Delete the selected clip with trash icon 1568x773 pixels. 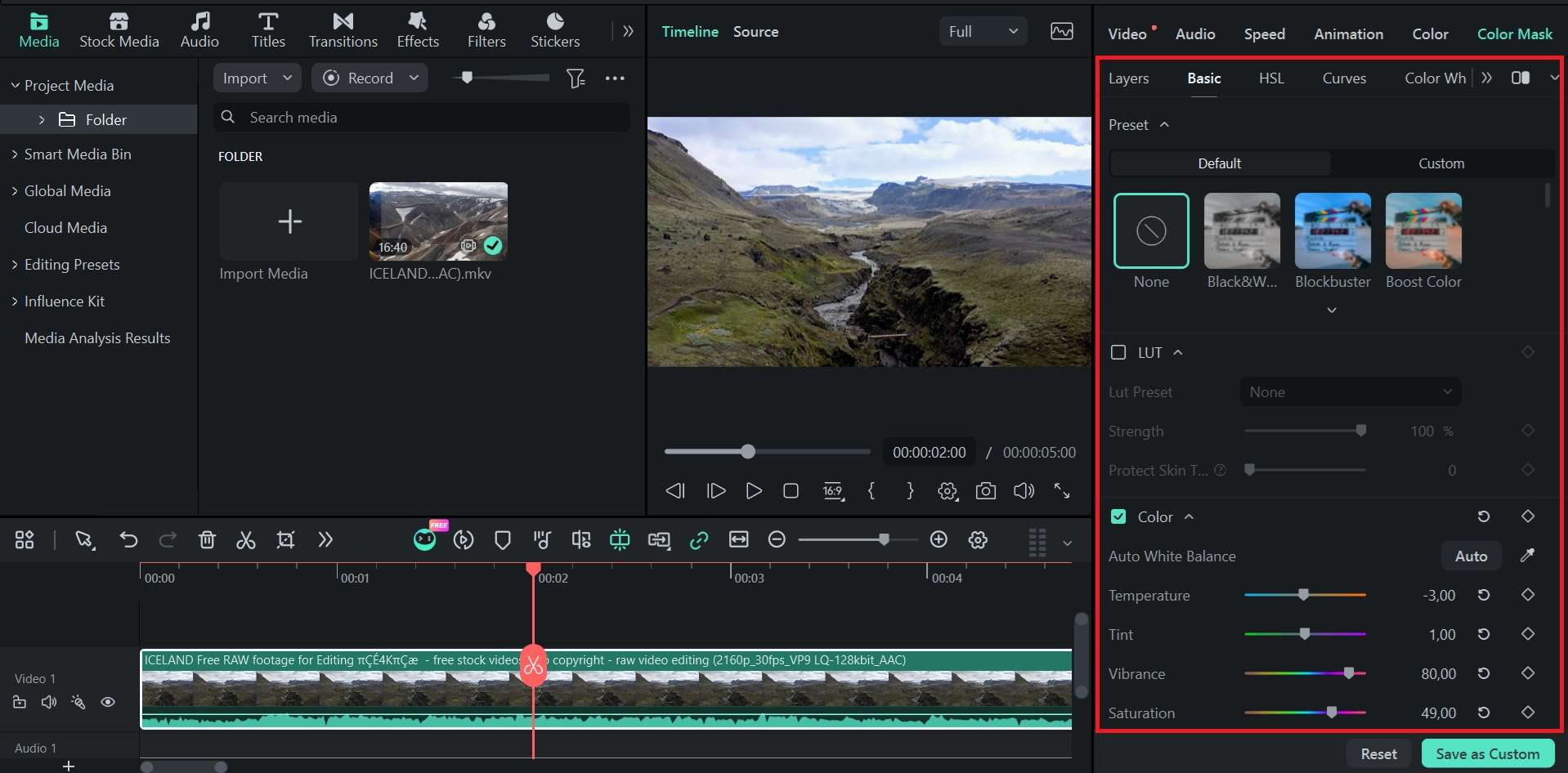coord(207,539)
